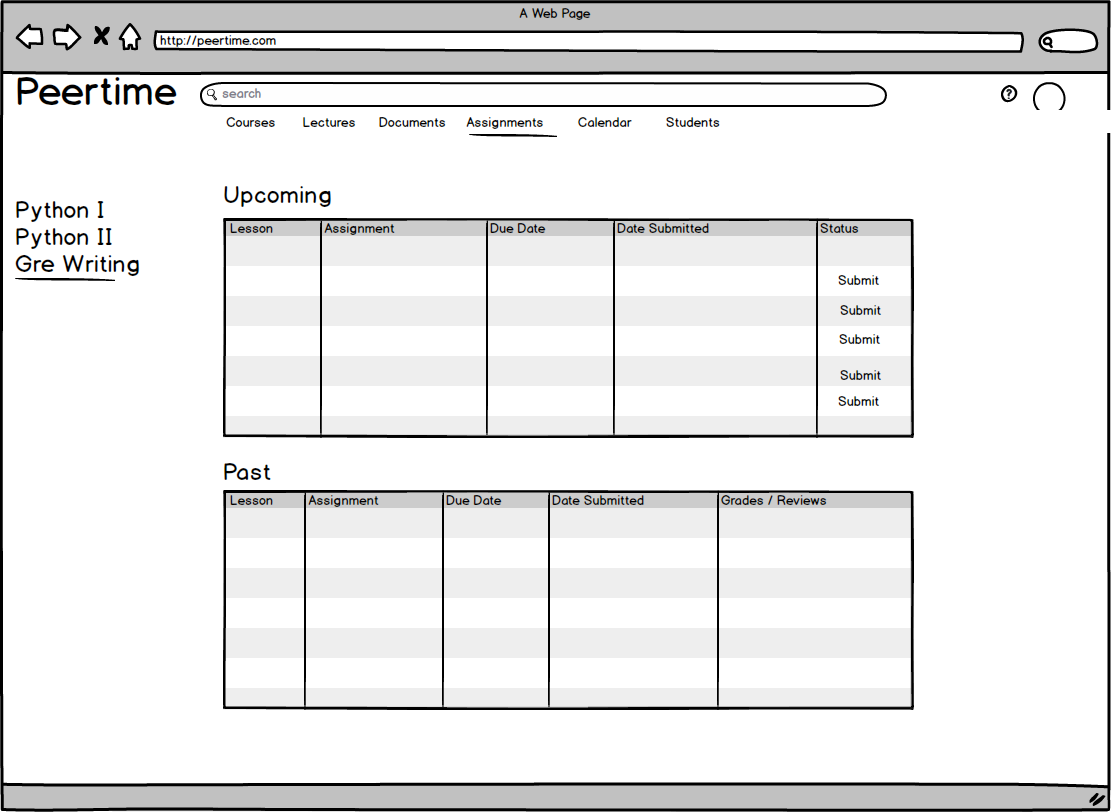1113x812 pixels.
Task: Click the browser URL address bar
Action: point(588,42)
